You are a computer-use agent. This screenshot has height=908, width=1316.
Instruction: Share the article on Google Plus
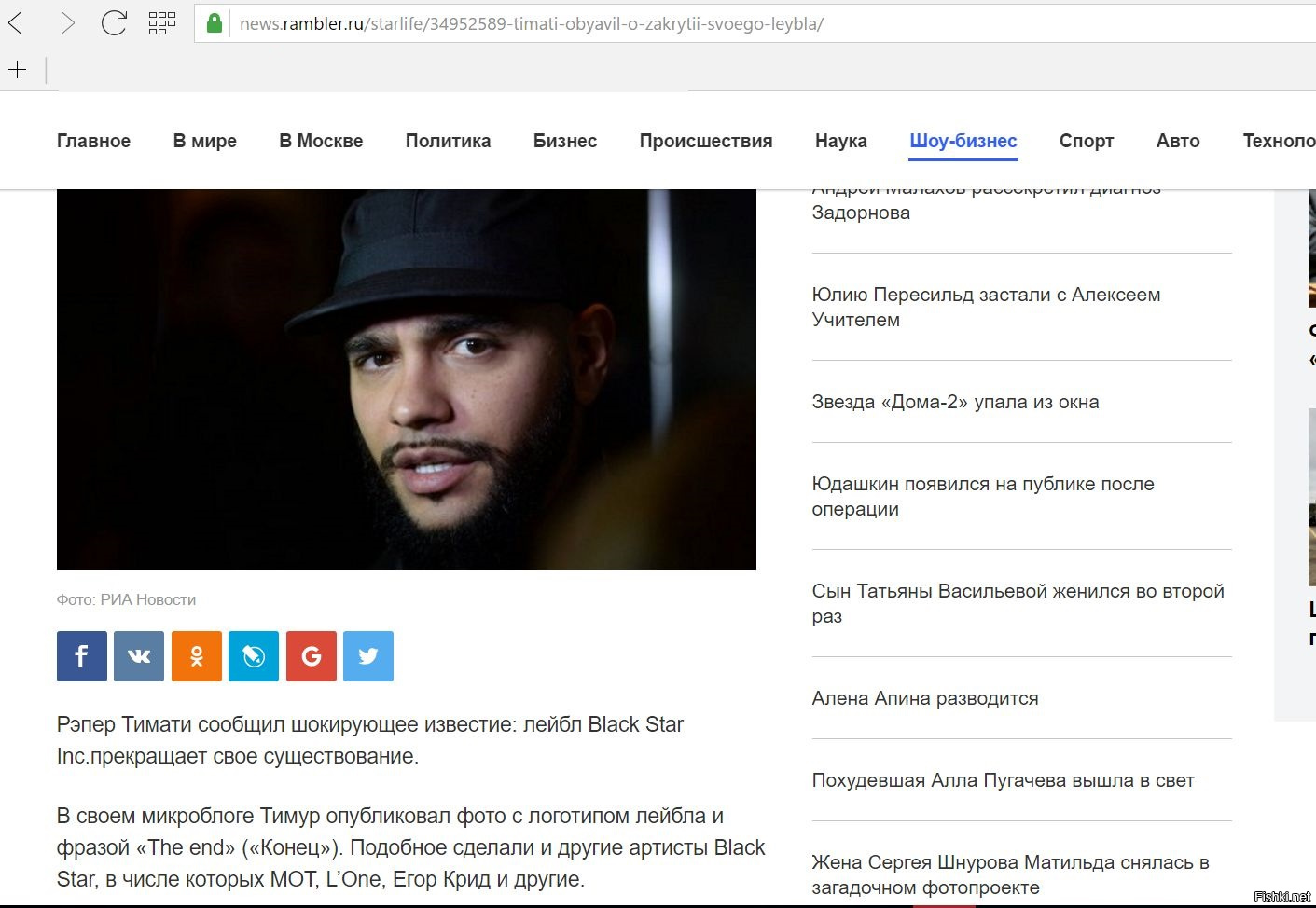pyautogui.click(x=312, y=656)
